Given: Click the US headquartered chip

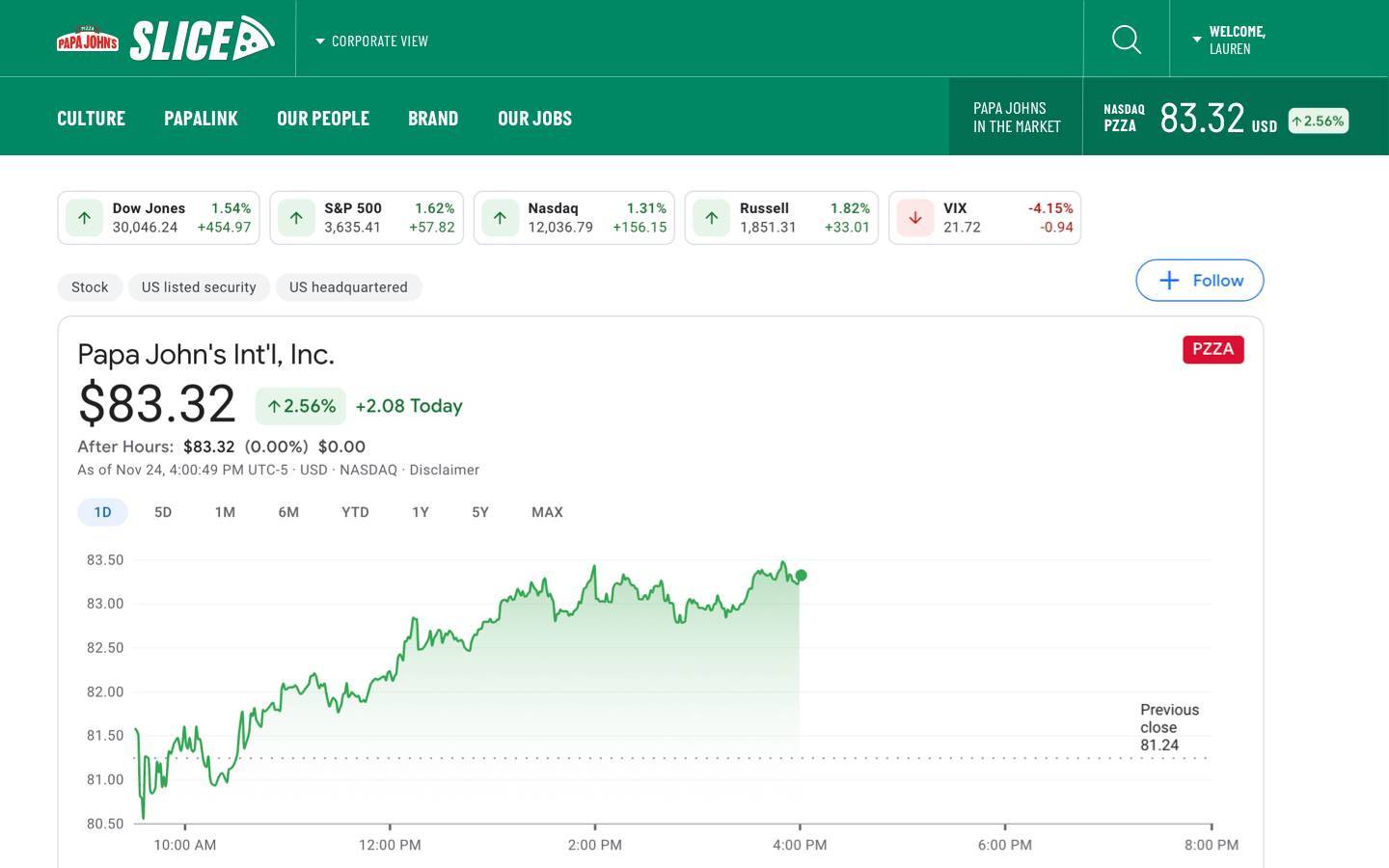Looking at the screenshot, I should click(x=348, y=287).
